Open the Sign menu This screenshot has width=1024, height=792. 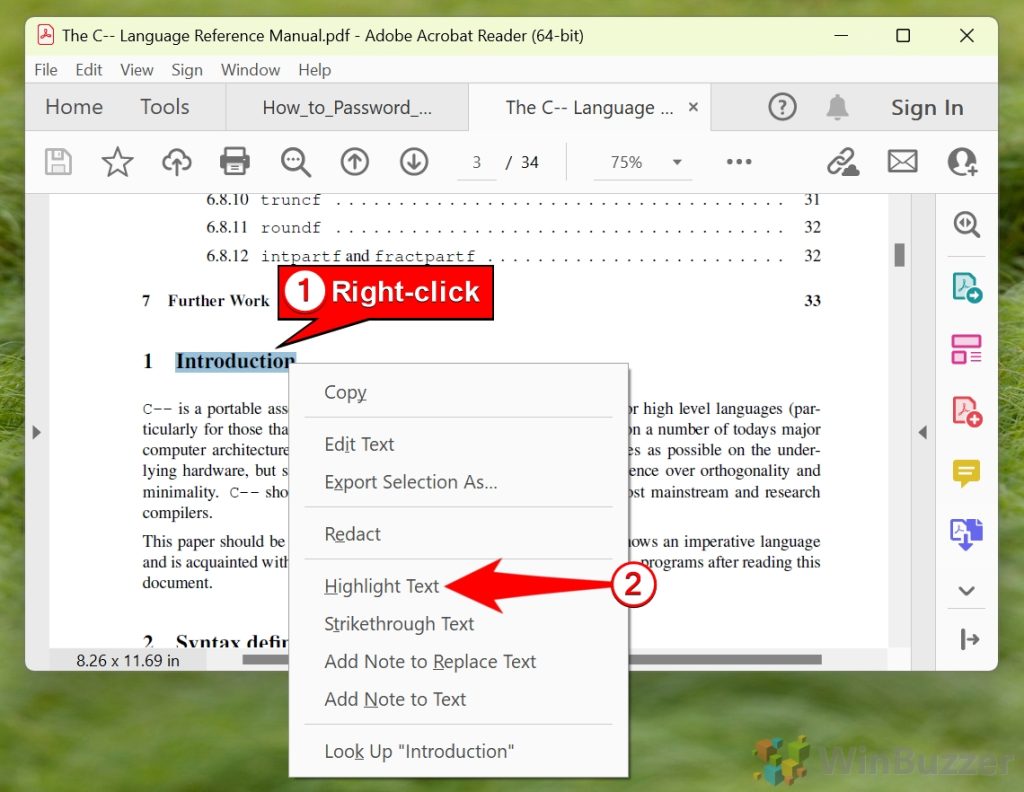pyautogui.click(x=187, y=70)
